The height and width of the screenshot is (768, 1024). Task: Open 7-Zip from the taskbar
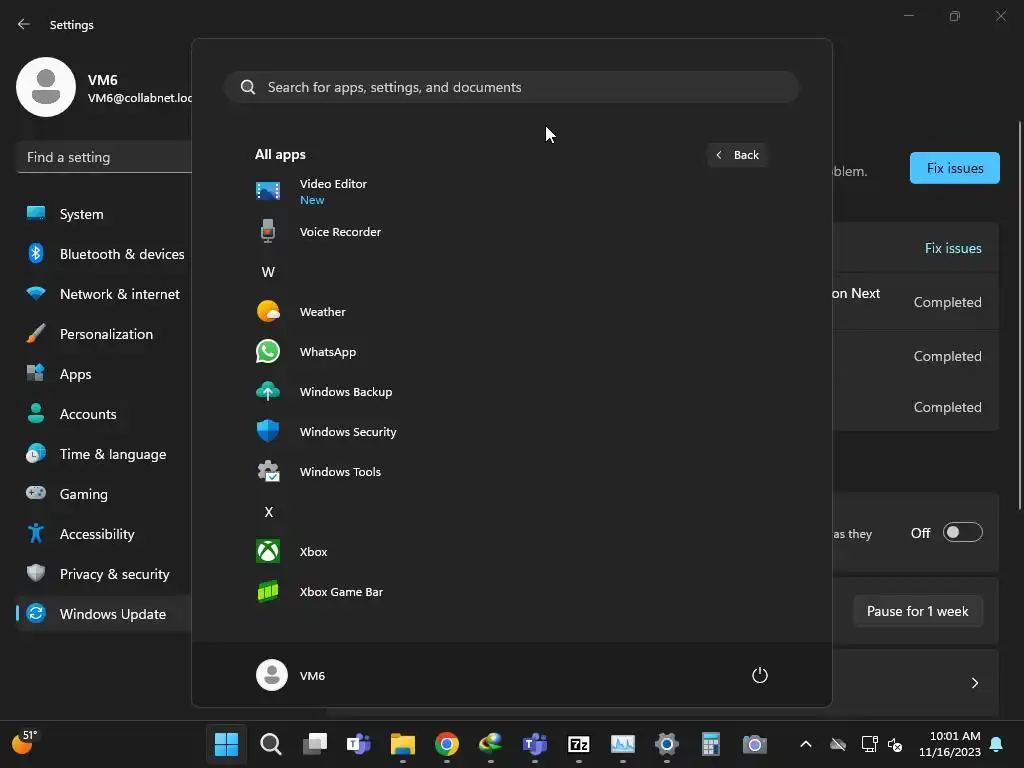tap(579, 744)
